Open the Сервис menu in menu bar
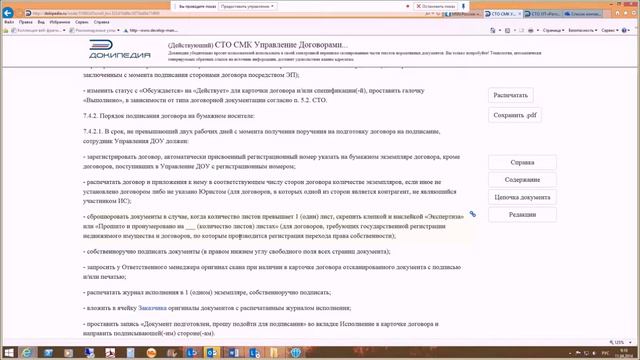 tap(82, 22)
